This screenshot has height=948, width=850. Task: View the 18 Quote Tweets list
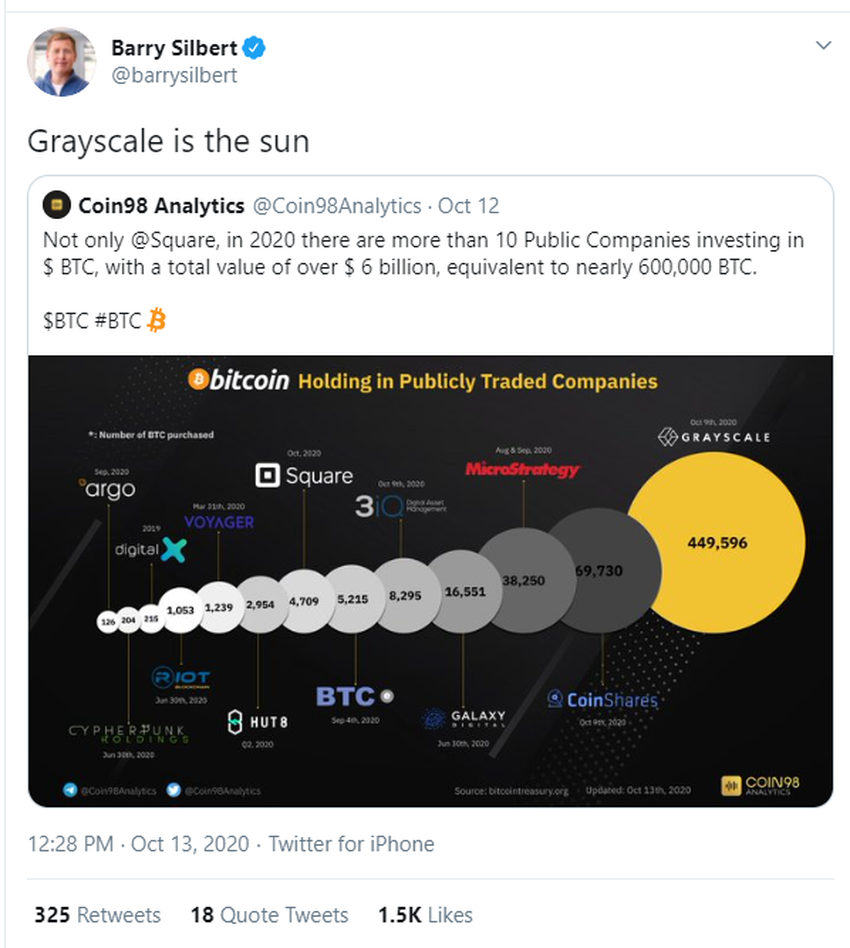click(x=269, y=915)
